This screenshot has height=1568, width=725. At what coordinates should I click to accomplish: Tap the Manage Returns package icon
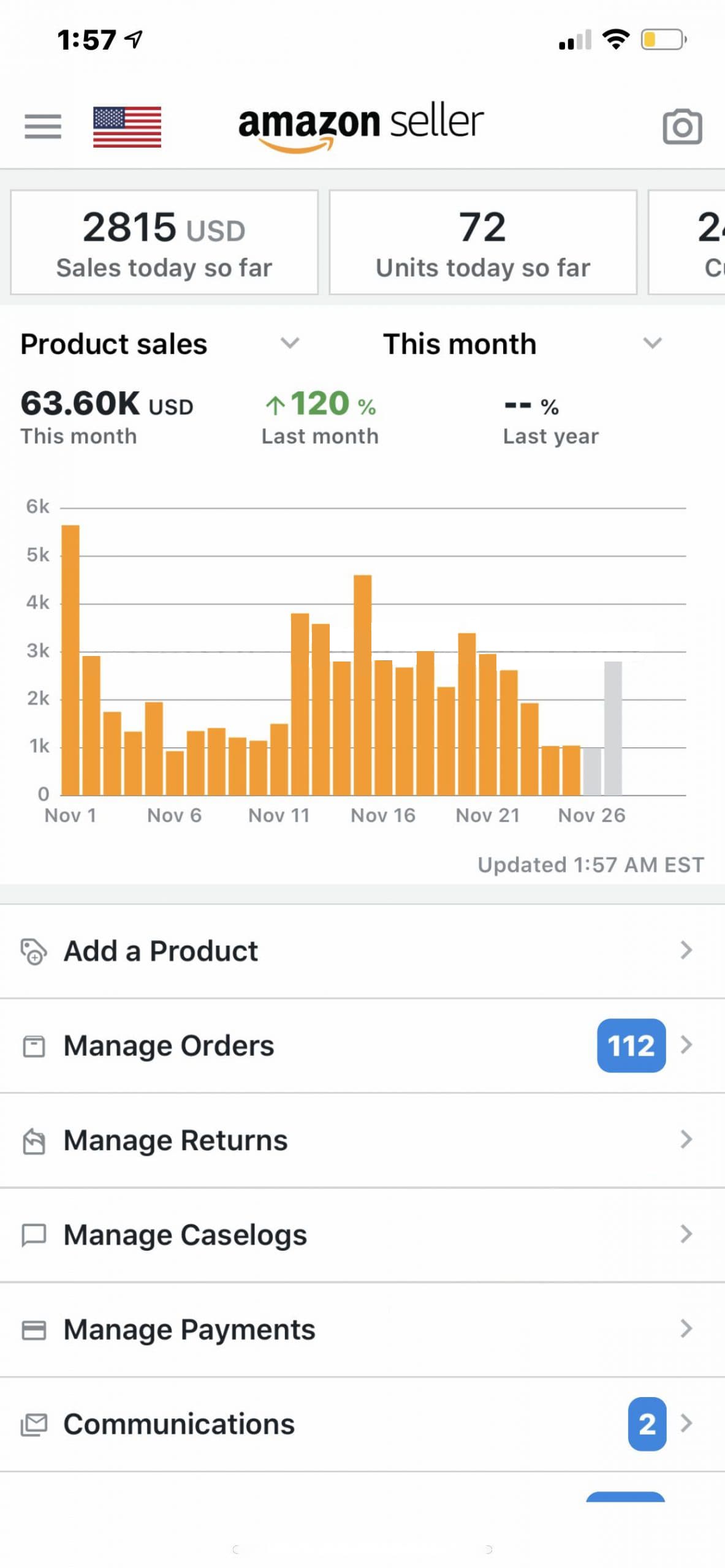[34, 1140]
